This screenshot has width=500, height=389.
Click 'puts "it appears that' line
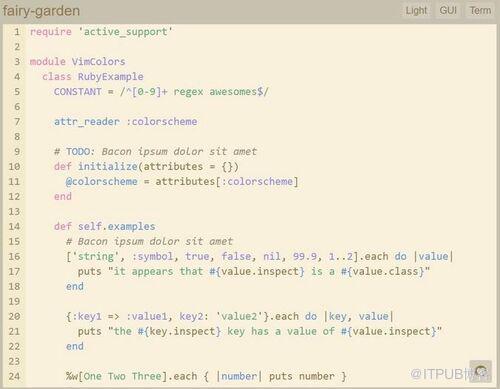pyautogui.click(x=254, y=271)
